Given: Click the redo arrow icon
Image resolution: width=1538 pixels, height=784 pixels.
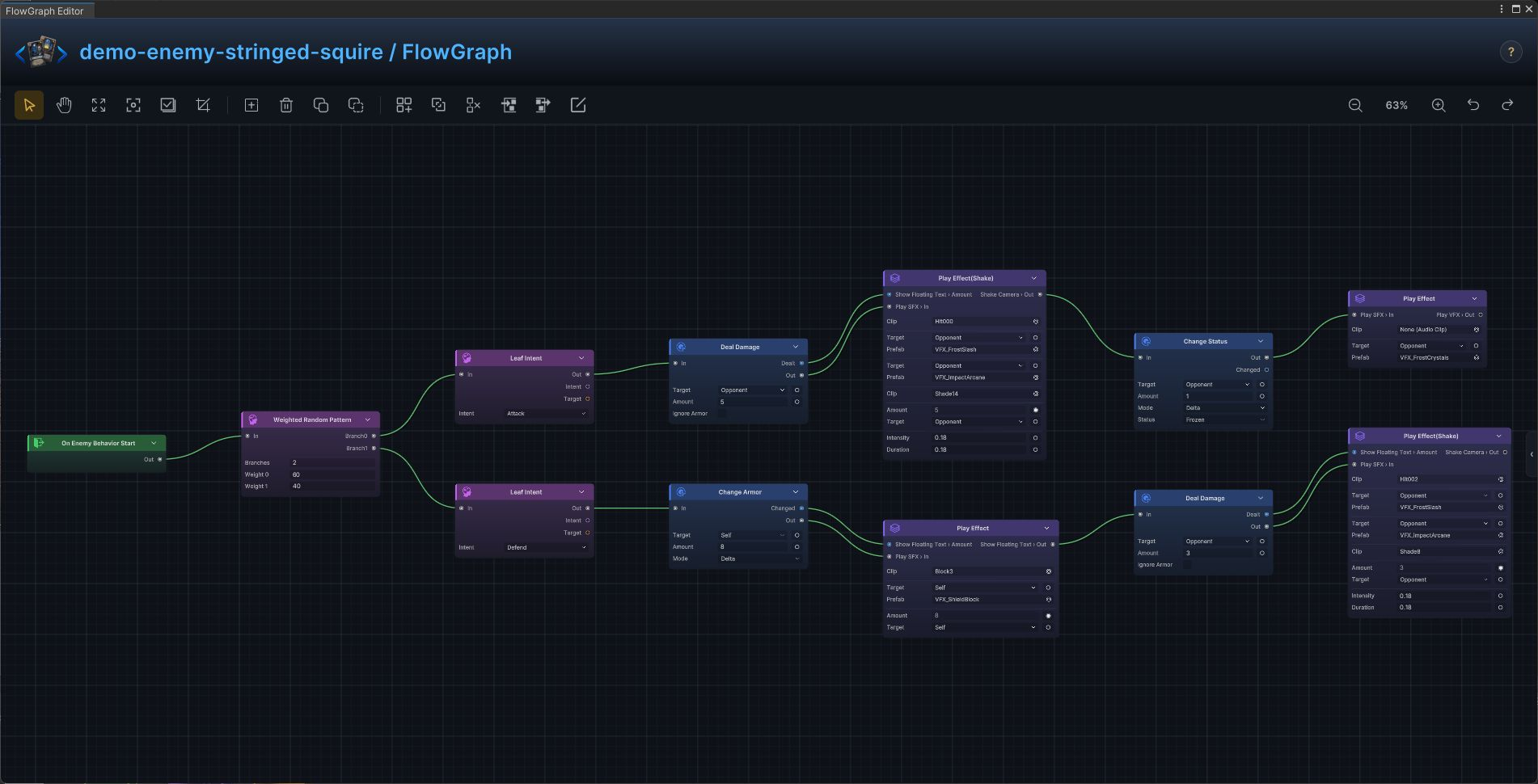Looking at the screenshot, I should (1507, 105).
